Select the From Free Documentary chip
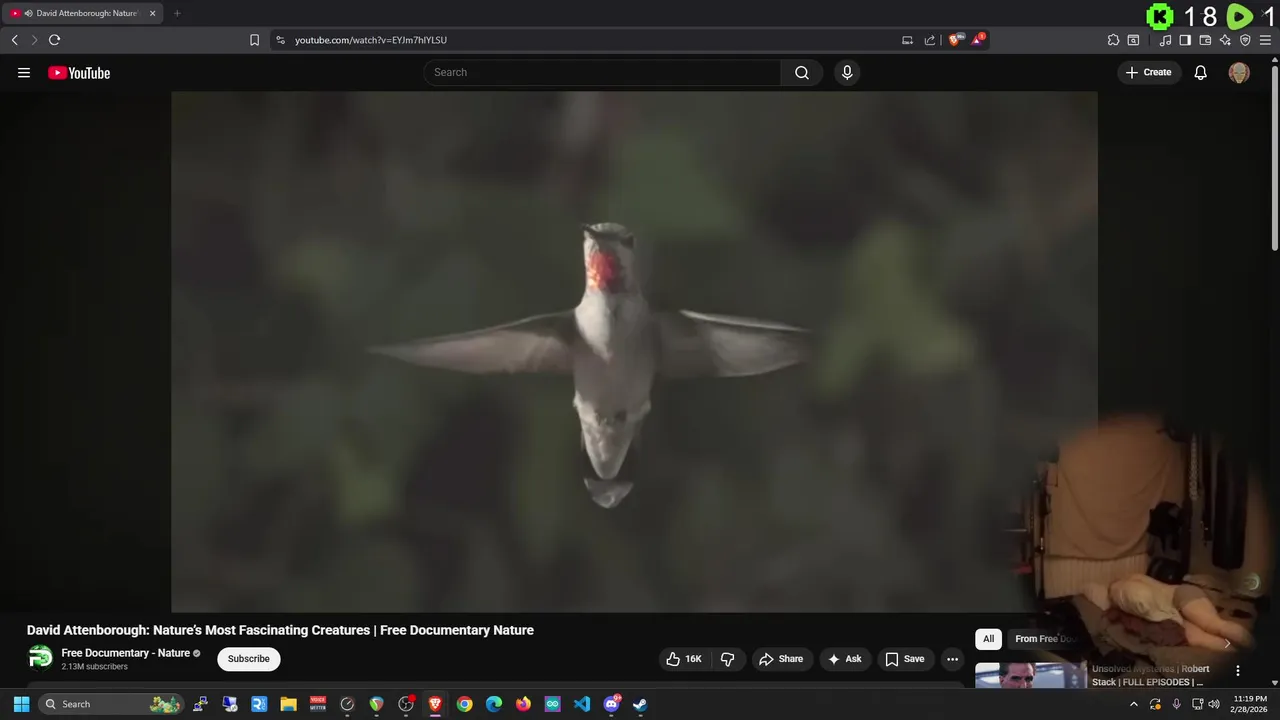Viewport: 1280px width, 720px height. click(1044, 639)
